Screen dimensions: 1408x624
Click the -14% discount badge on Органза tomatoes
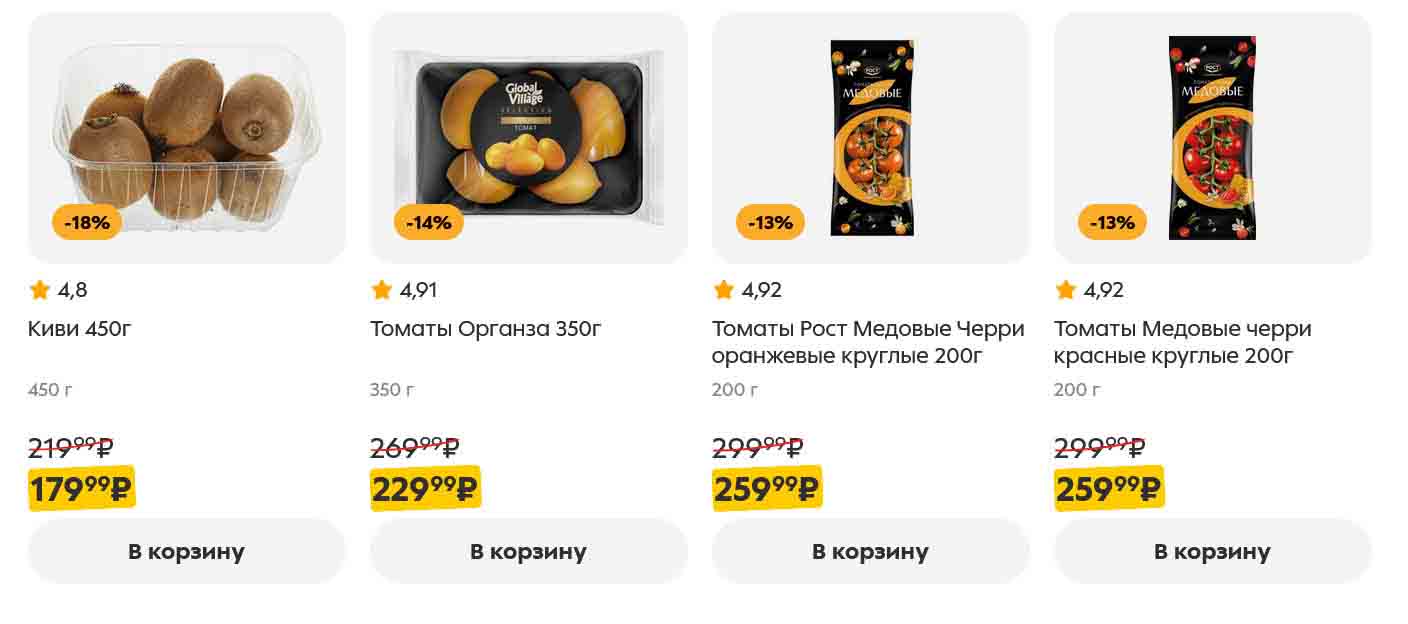point(429,222)
